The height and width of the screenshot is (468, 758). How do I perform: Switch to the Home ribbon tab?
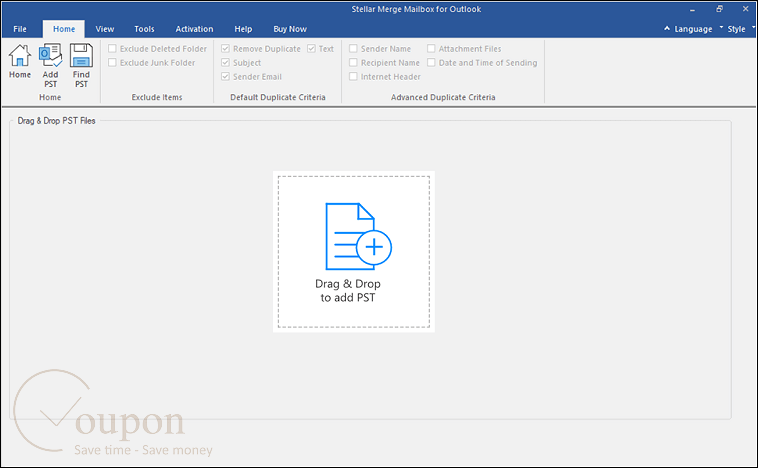64,29
